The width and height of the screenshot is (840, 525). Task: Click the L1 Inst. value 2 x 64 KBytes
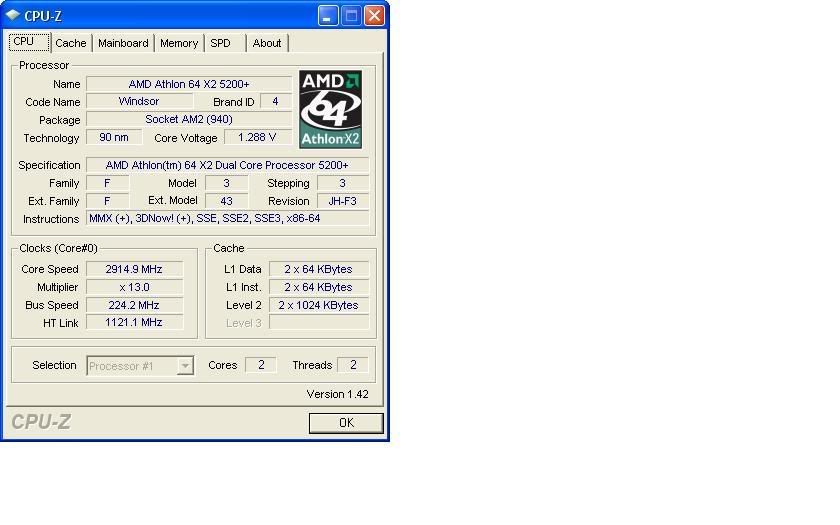coord(319,287)
